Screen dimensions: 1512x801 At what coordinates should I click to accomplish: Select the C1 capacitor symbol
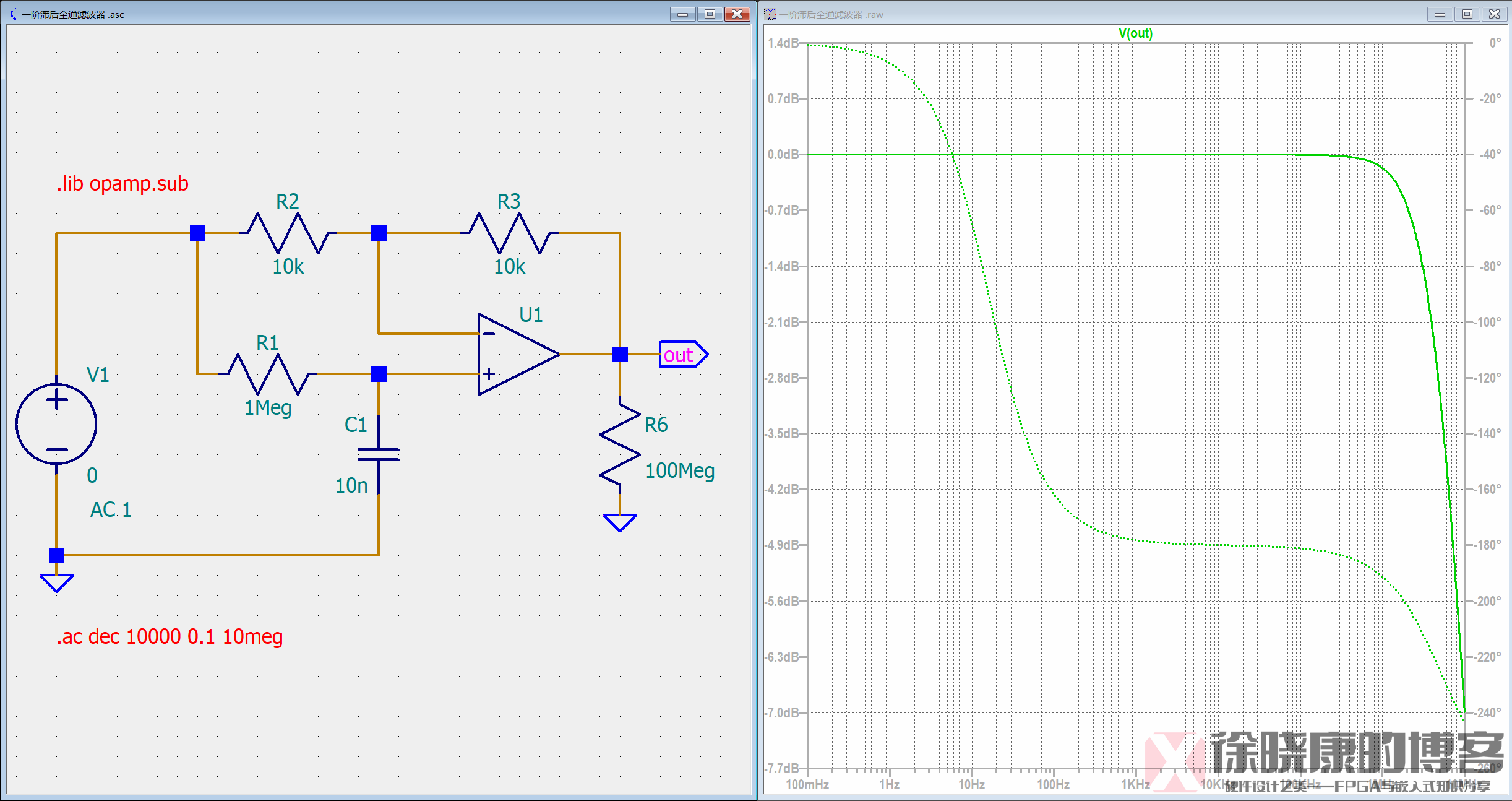click(x=379, y=455)
